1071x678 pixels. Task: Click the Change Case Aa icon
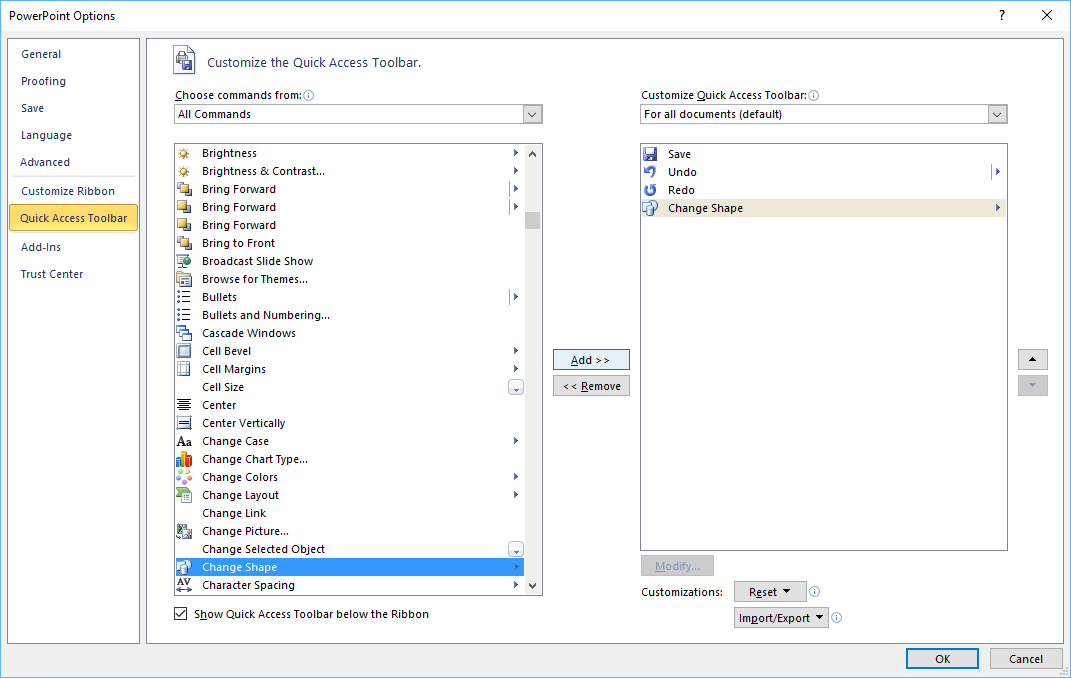(184, 441)
